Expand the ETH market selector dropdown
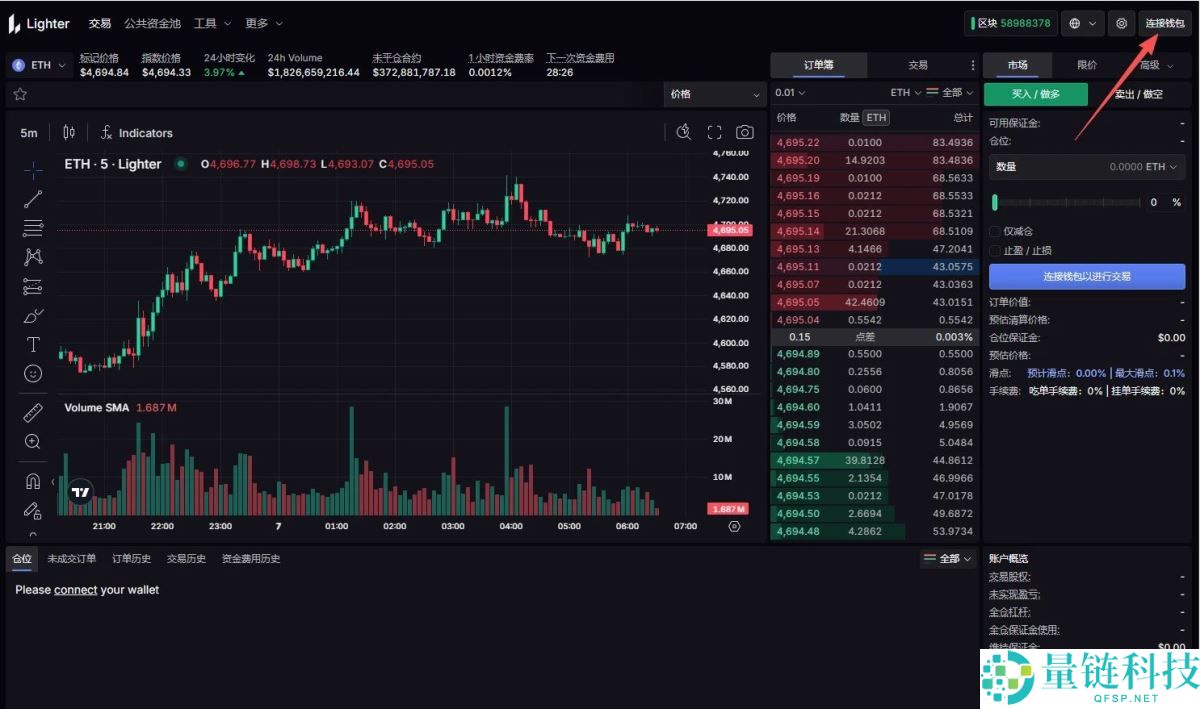Viewport: 1200px width, 709px height. pos(38,63)
